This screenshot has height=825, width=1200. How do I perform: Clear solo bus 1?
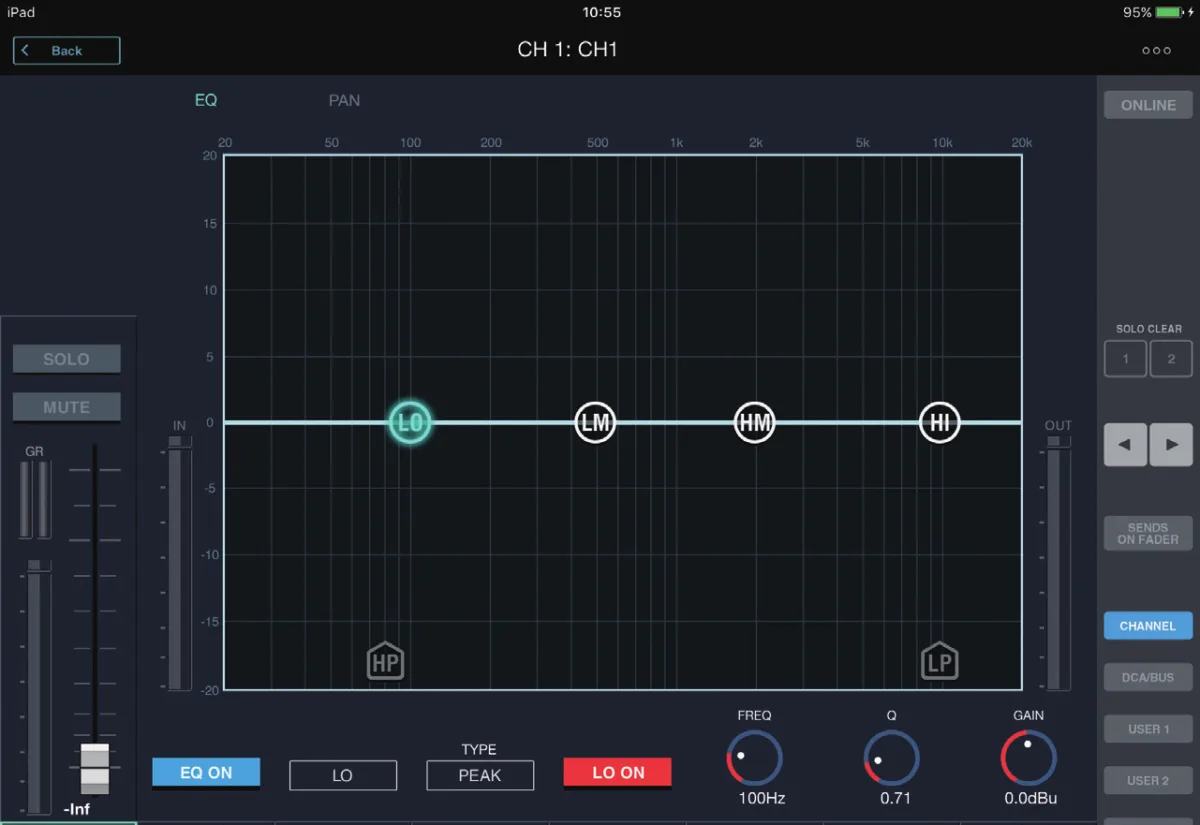click(1125, 359)
